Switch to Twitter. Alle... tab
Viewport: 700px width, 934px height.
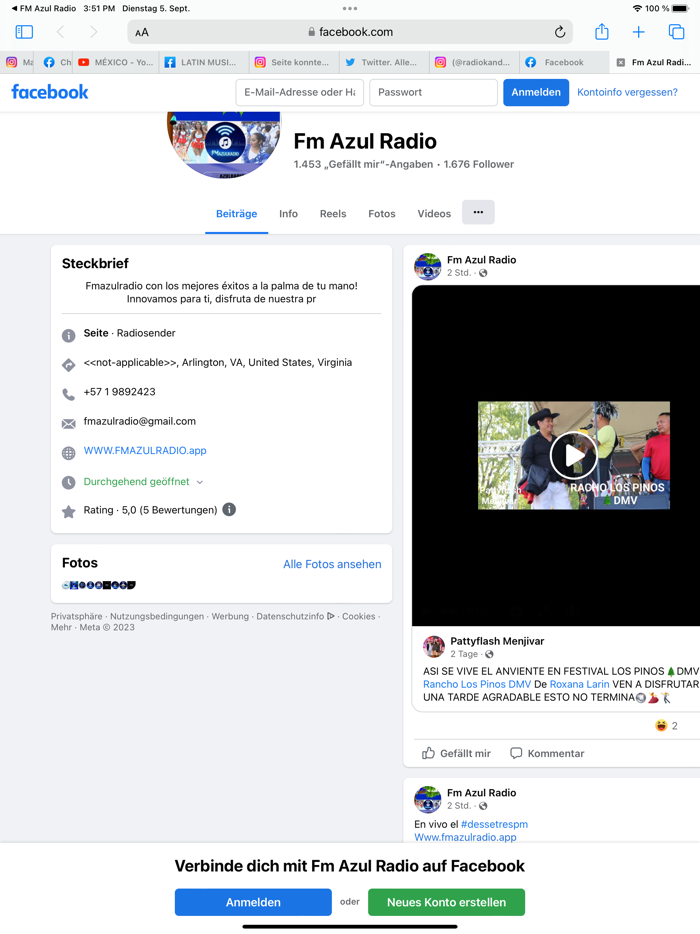(384, 62)
